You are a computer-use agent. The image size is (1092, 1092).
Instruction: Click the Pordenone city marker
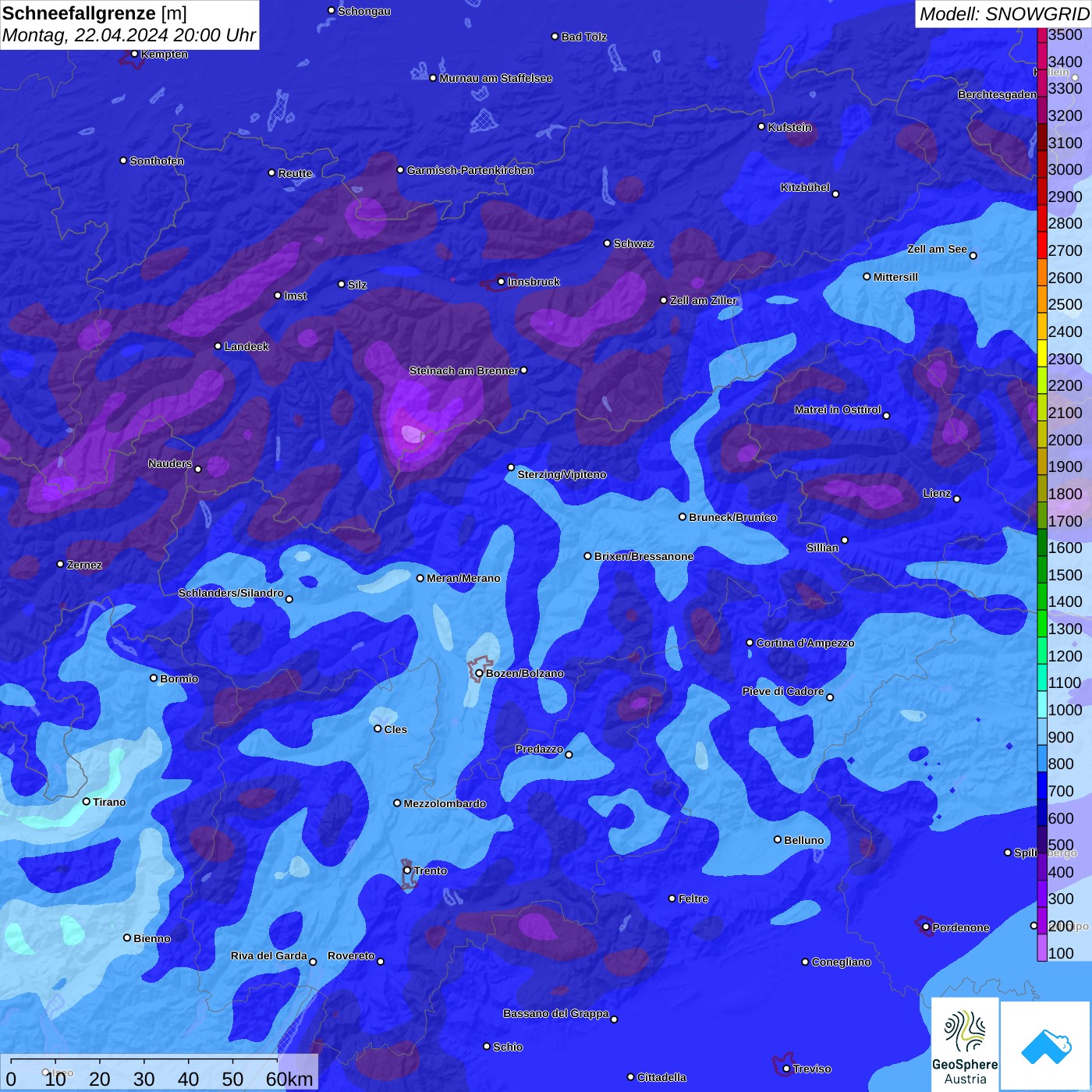(926, 927)
